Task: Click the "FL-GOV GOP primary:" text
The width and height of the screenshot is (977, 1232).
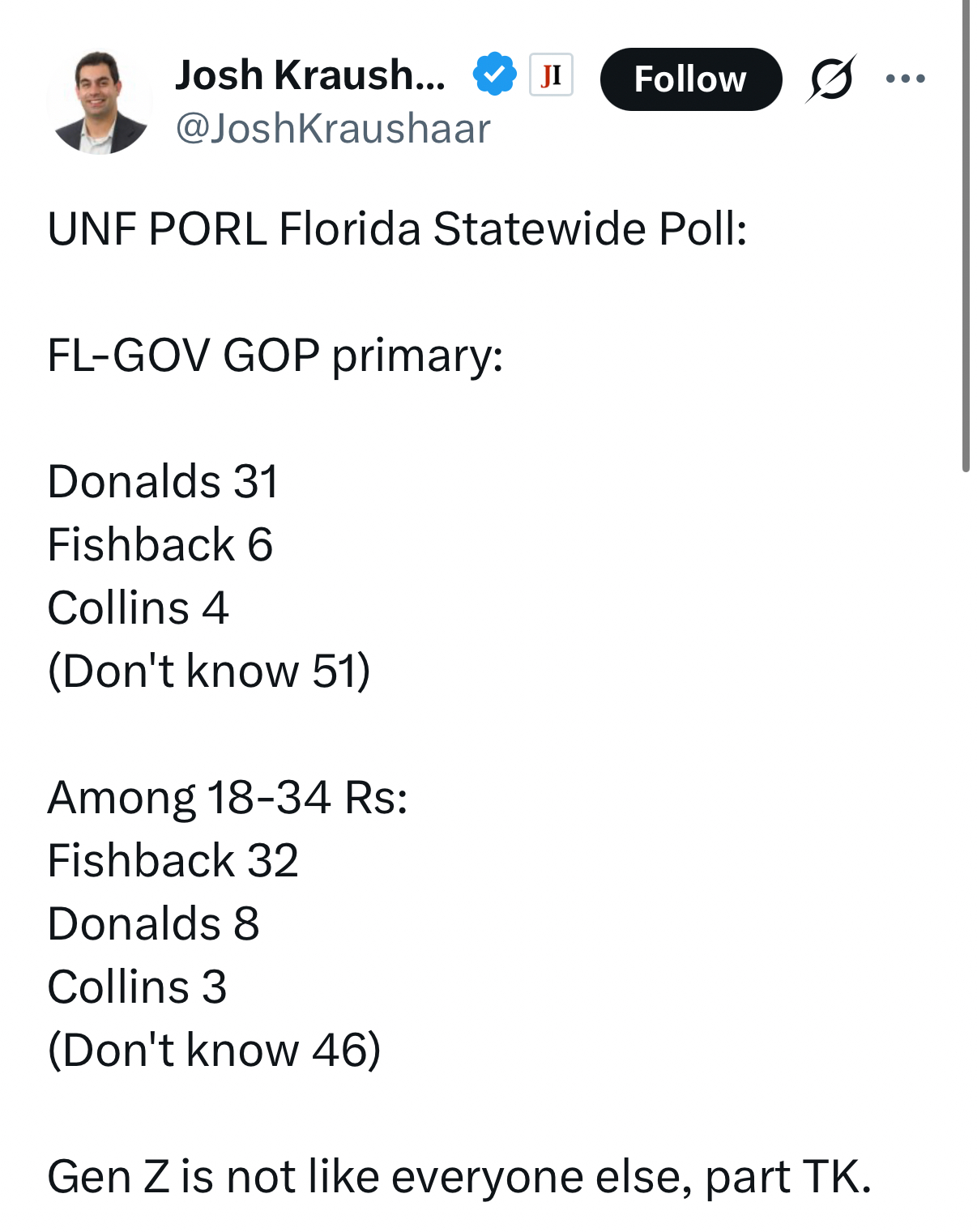Action: click(275, 356)
